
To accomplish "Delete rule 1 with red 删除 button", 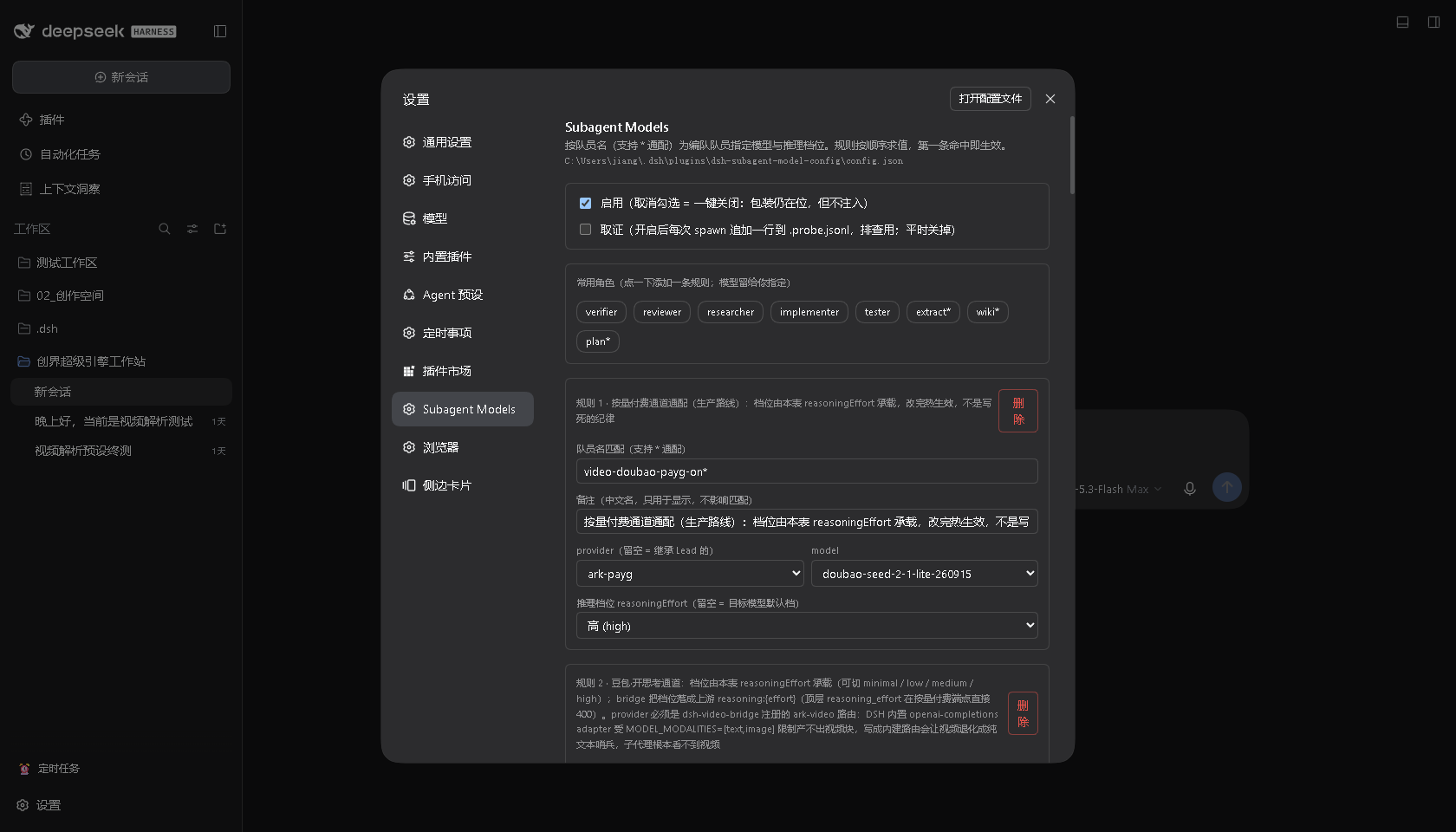I will click(x=1018, y=411).
